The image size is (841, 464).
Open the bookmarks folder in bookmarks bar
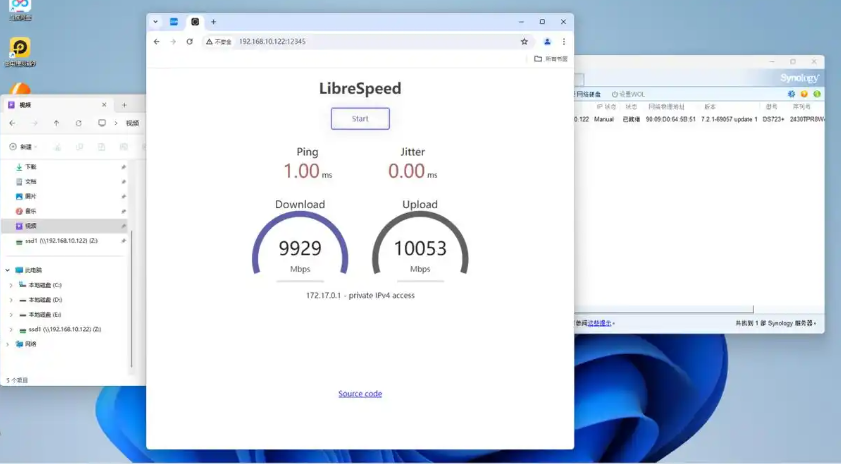pyautogui.click(x=551, y=58)
